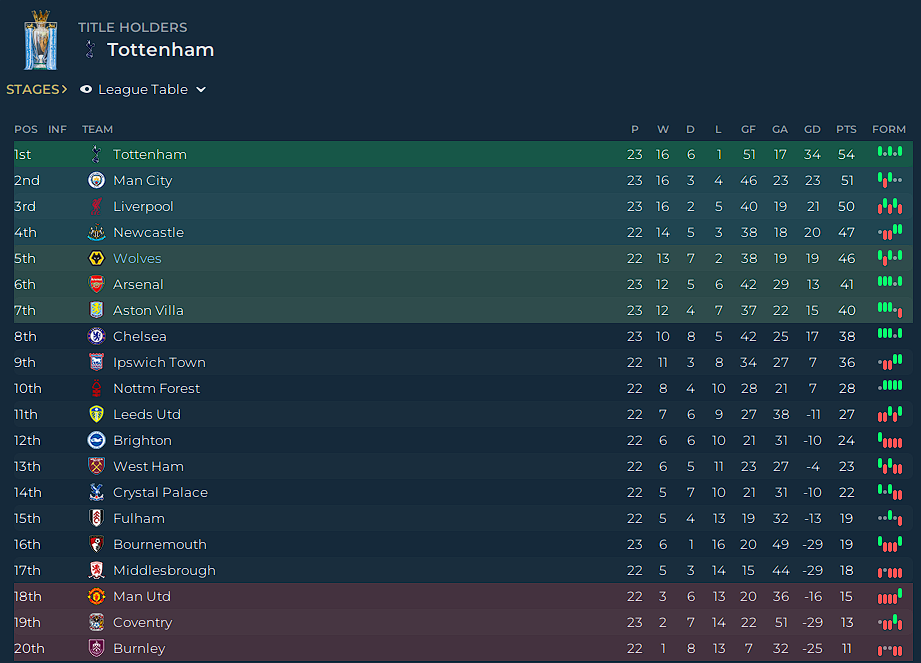Click the Man City club badge
921x663 pixels.
tap(96, 180)
